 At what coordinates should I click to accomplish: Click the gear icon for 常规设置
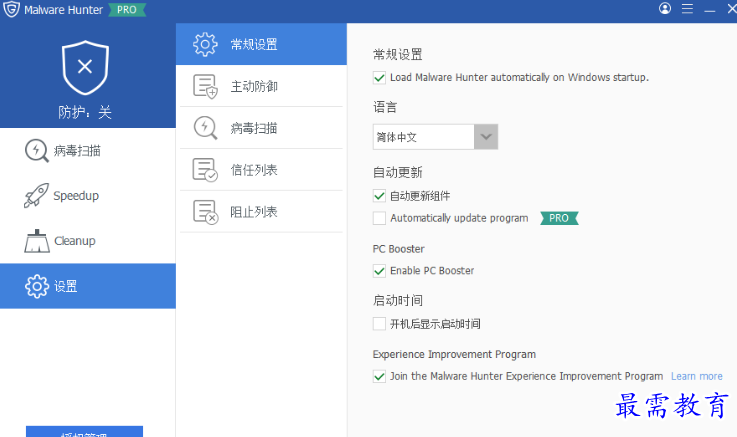pyautogui.click(x=205, y=45)
